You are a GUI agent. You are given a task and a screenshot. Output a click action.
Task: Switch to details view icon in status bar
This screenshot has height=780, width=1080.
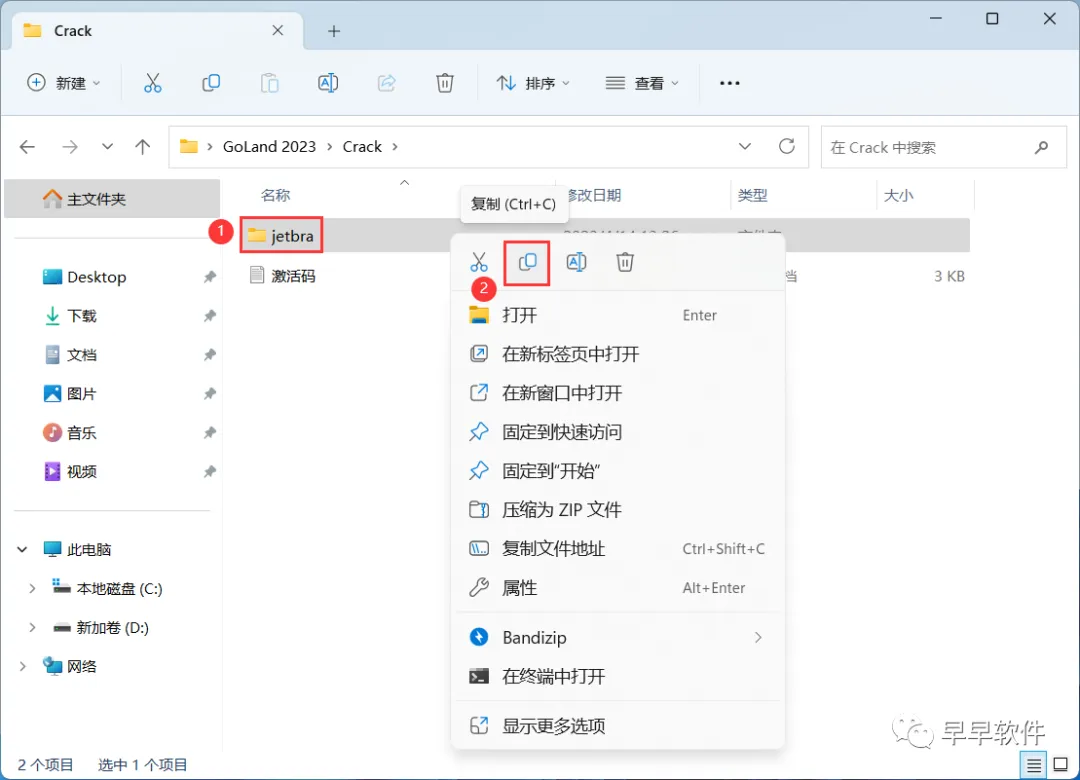click(x=1033, y=765)
